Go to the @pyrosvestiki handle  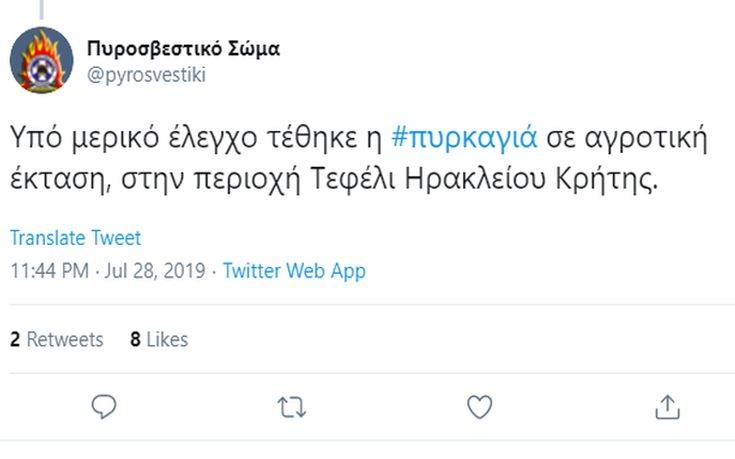click(x=146, y=75)
